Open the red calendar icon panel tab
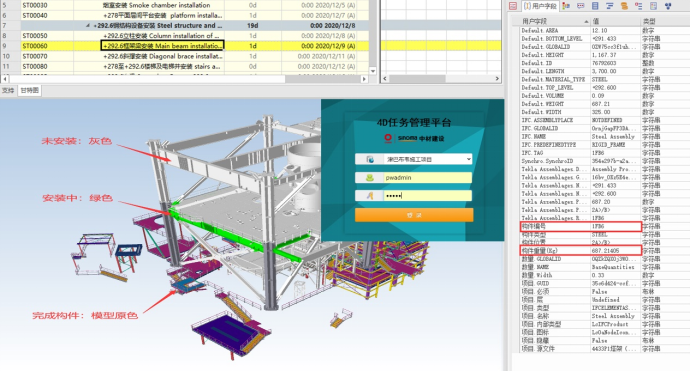The image size is (690, 372). 513,6
